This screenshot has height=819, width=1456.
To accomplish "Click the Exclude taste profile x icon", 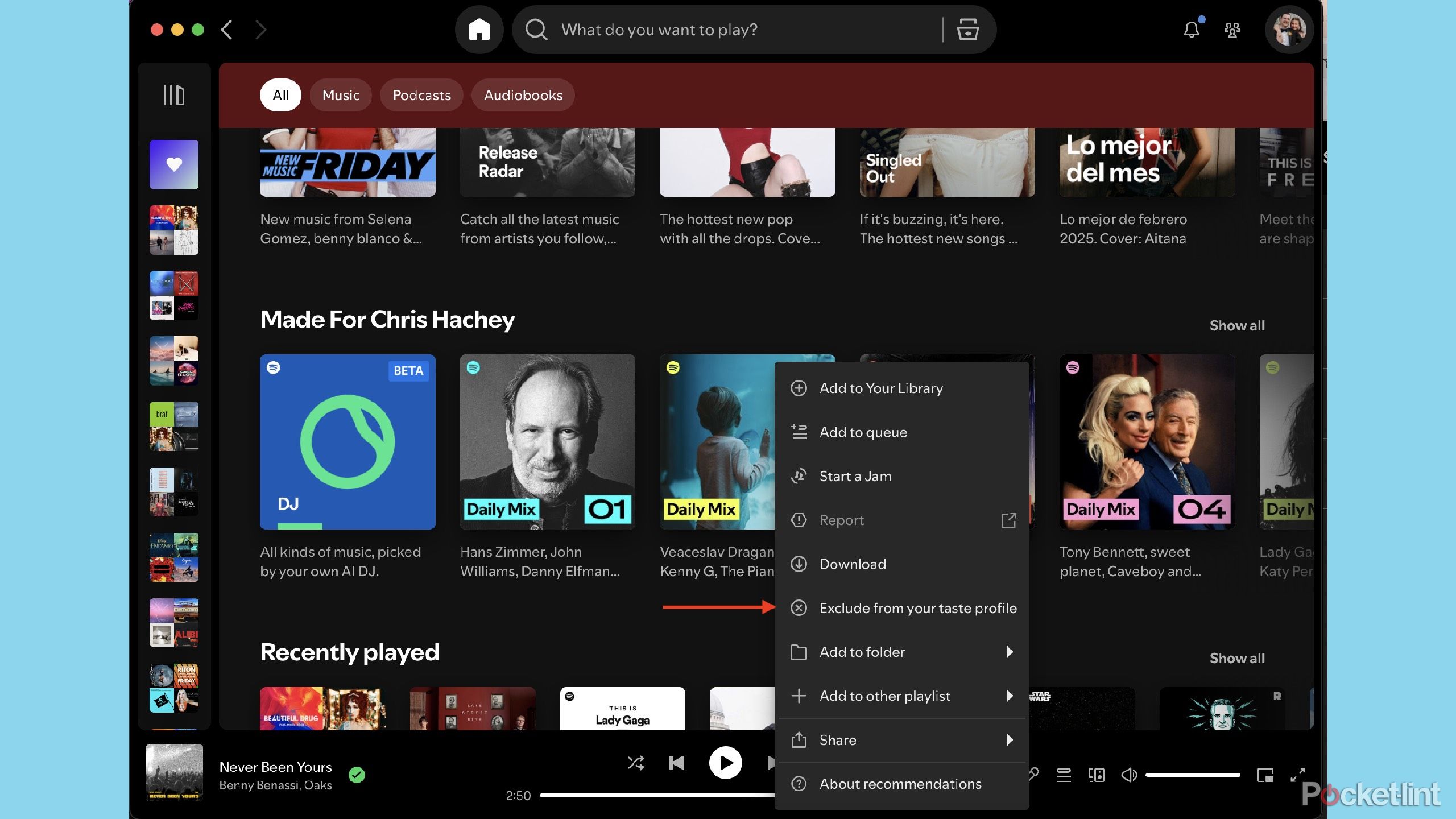I will pos(799,608).
